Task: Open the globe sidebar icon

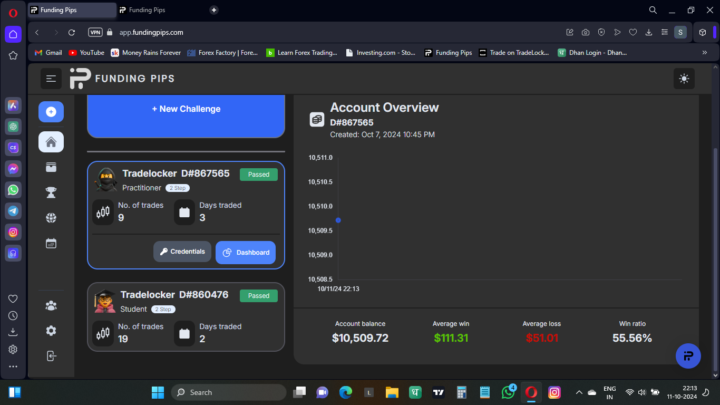Action: (x=51, y=218)
